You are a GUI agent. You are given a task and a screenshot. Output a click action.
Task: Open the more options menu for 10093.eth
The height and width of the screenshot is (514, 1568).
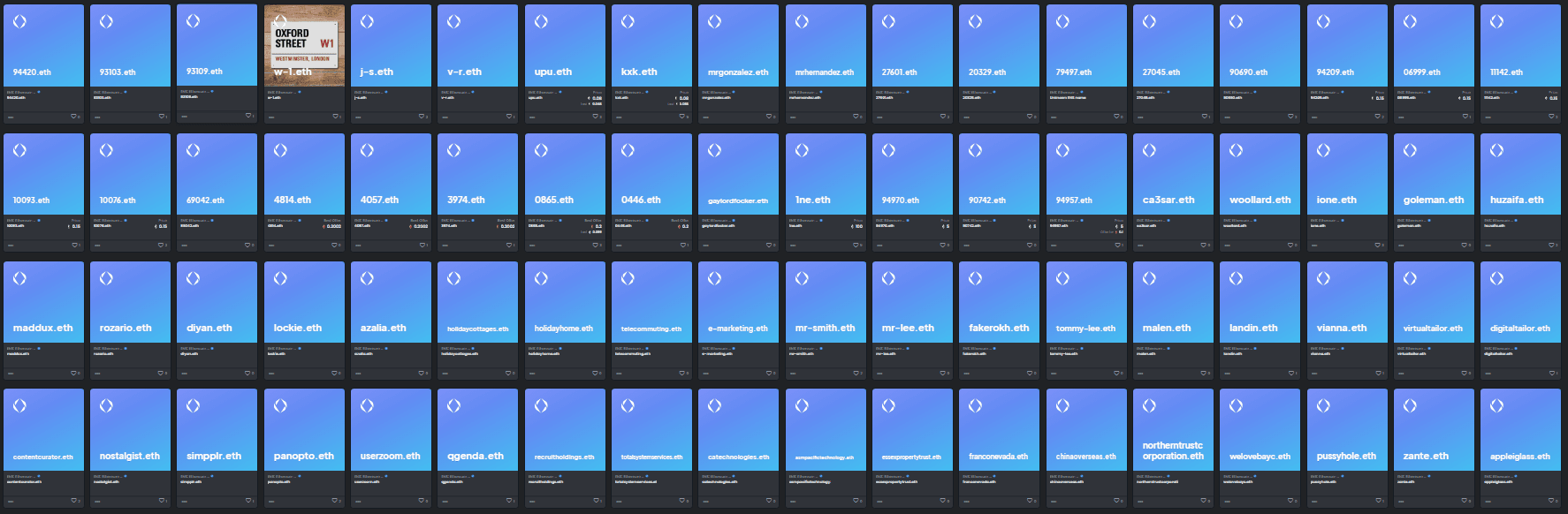pyautogui.click(x=11, y=245)
